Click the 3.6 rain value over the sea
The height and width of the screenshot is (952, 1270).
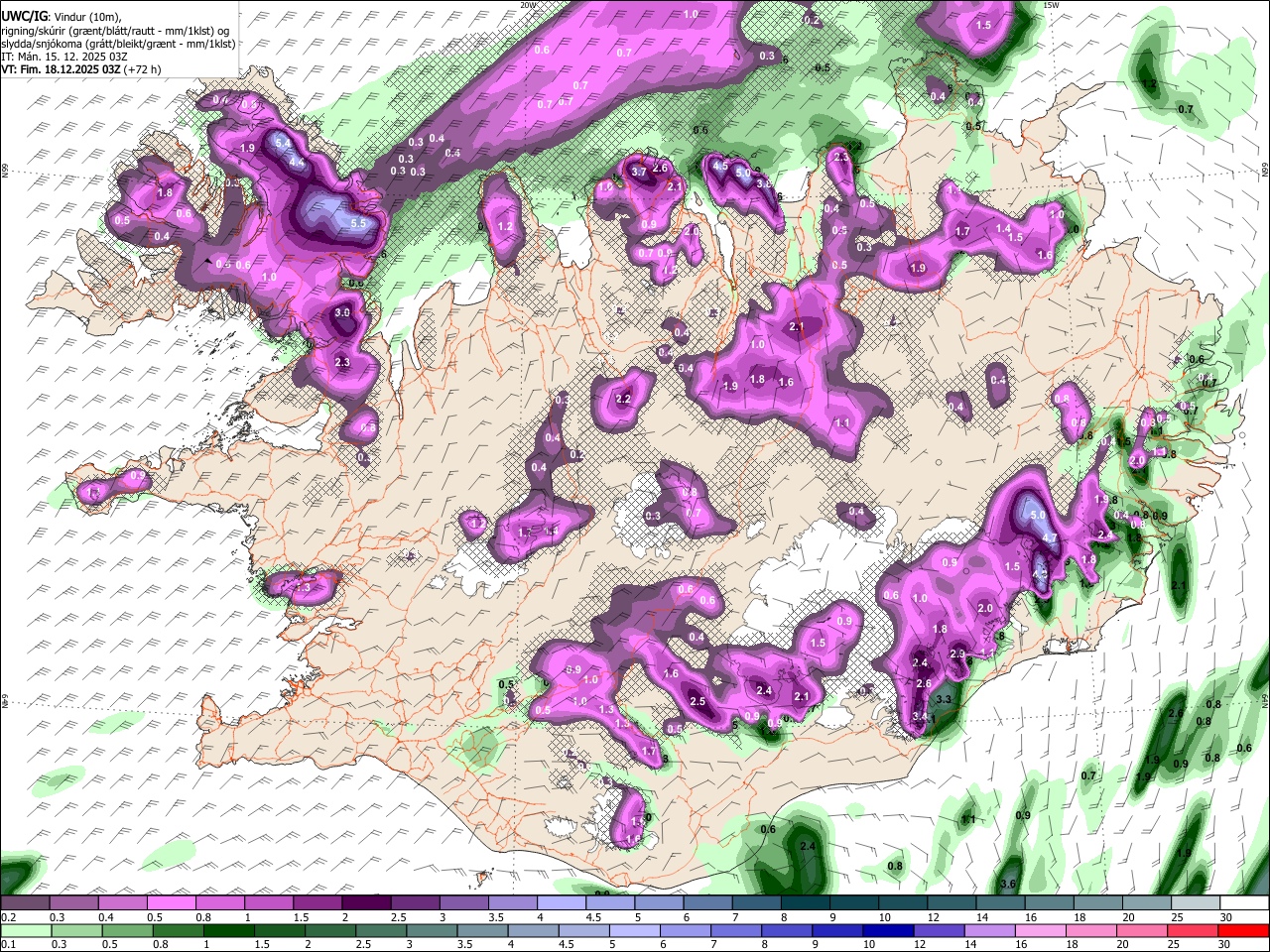(1009, 884)
